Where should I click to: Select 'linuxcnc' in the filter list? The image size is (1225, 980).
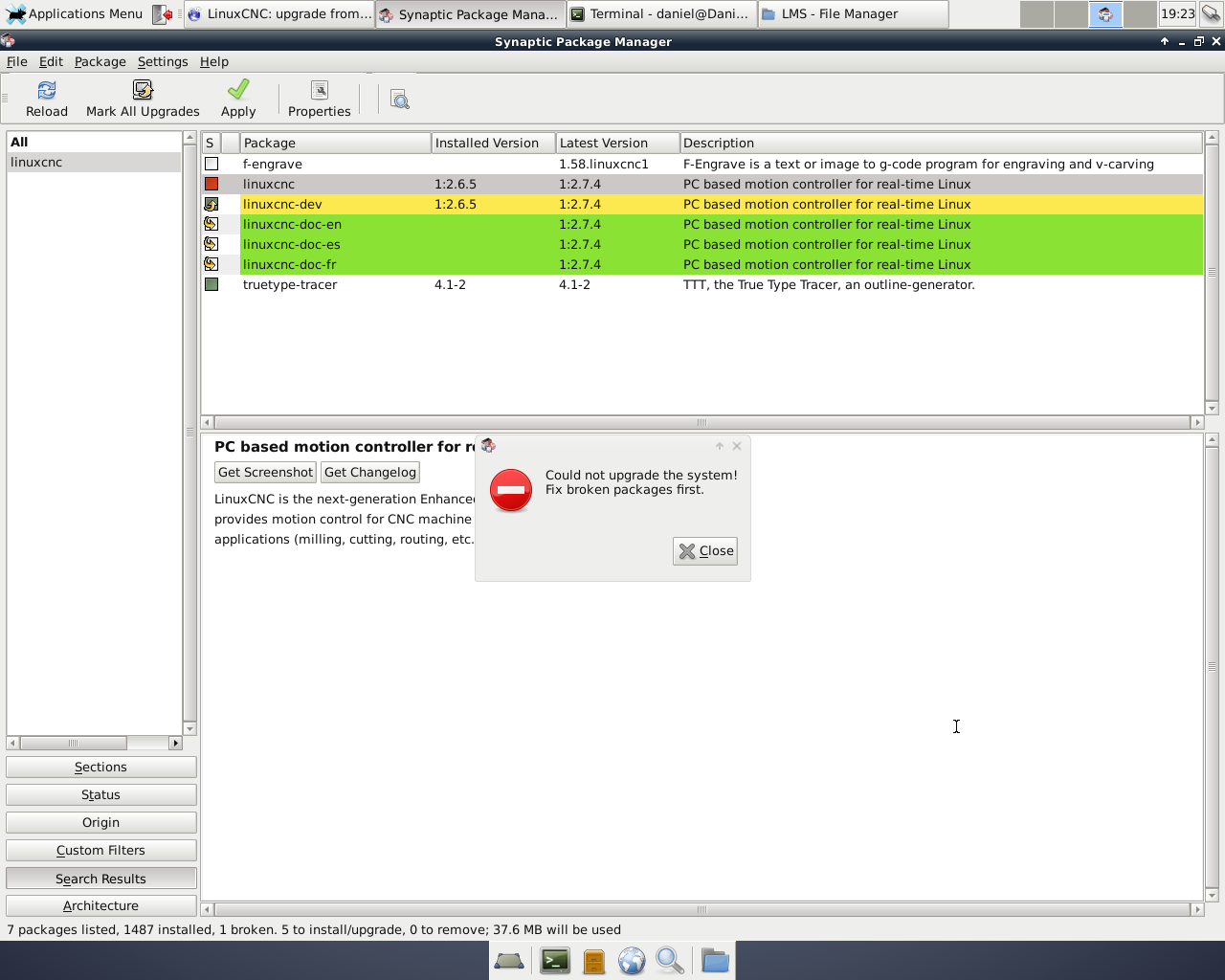pos(94,162)
